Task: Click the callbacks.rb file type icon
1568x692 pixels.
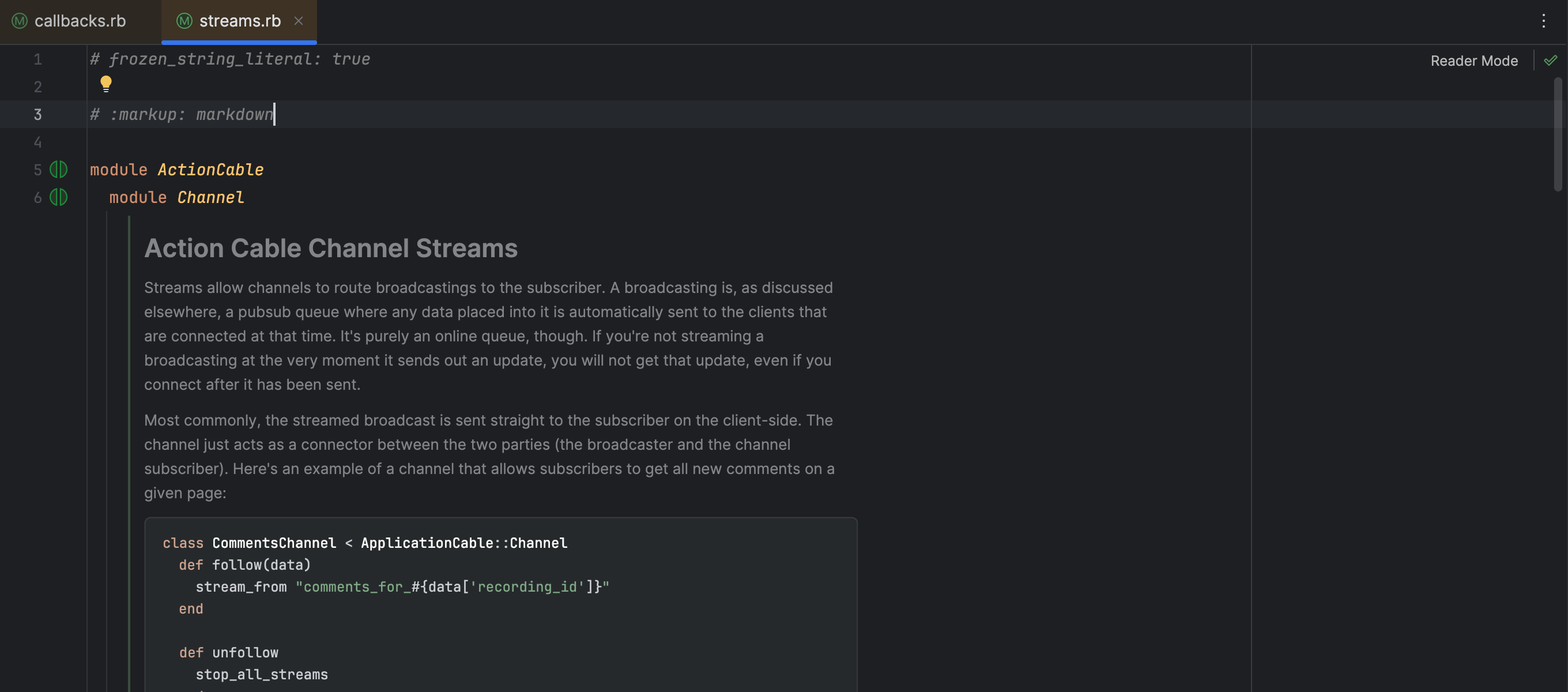Action: [x=20, y=21]
